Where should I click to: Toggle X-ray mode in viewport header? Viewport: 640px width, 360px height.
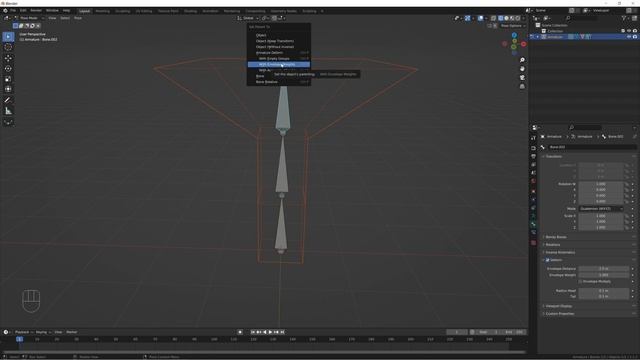click(493, 18)
